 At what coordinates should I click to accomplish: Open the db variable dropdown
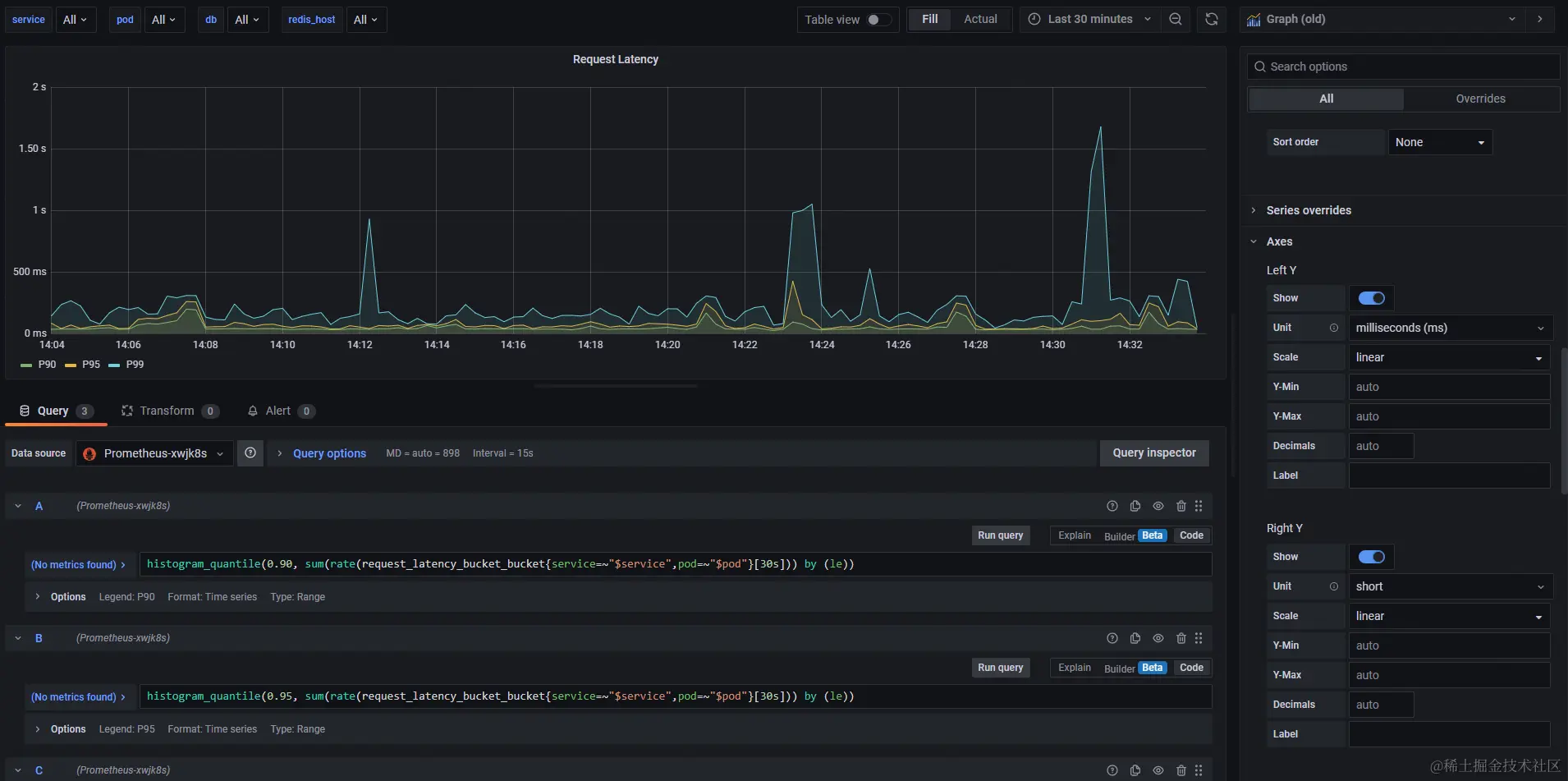(x=246, y=20)
